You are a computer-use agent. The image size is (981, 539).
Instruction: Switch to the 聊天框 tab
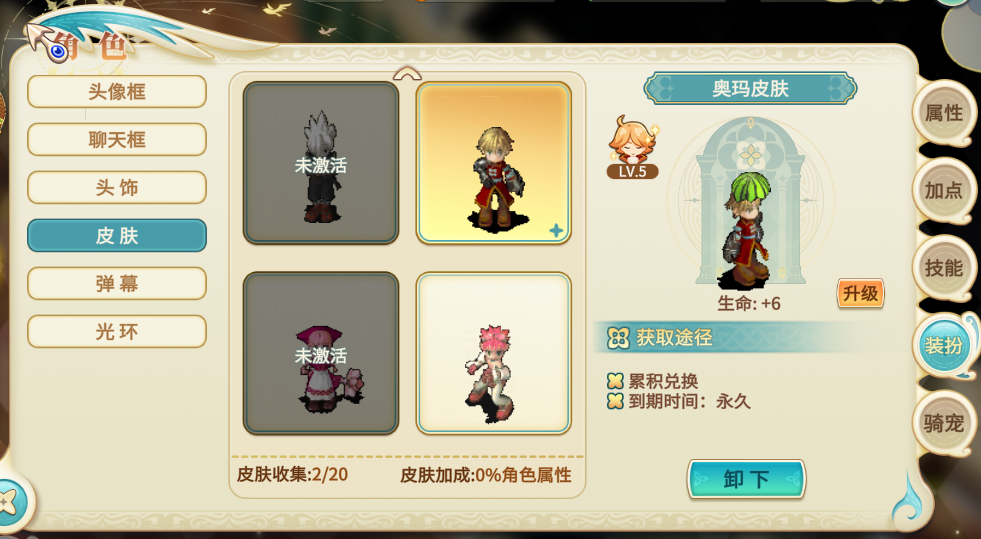(x=117, y=139)
